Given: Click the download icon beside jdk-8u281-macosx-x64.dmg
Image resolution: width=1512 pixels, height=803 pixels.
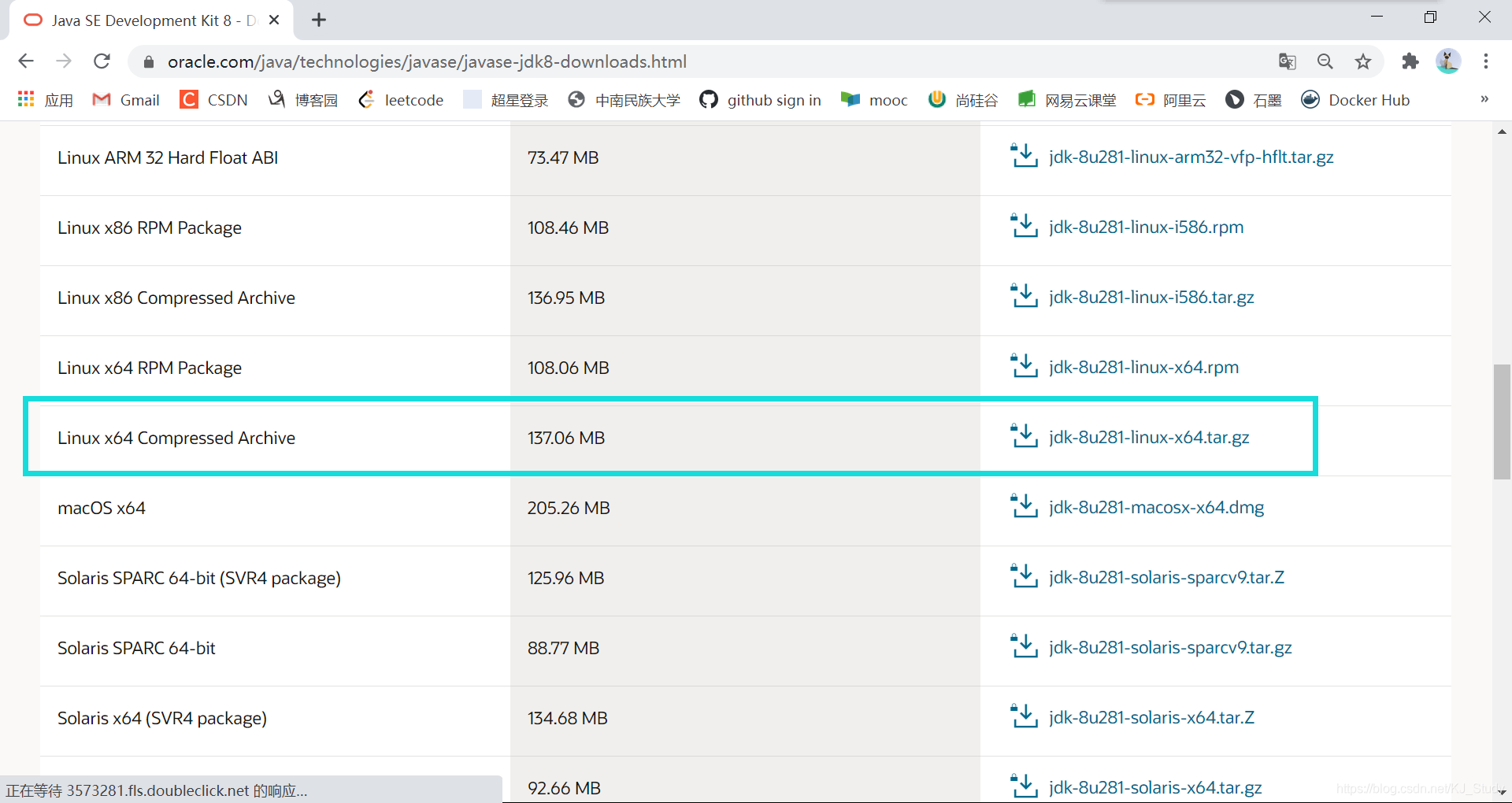Looking at the screenshot, I should click(x=1024, y=506).
